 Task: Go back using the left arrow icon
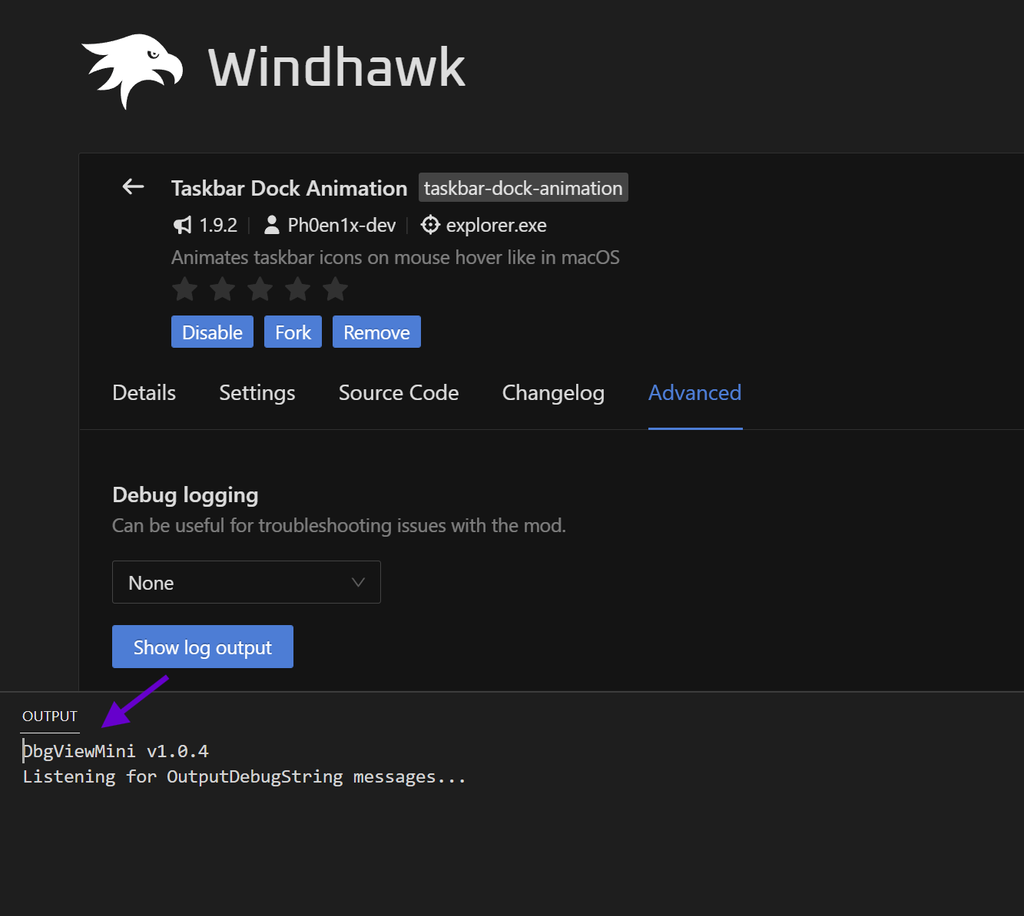[x=133, y=187]
